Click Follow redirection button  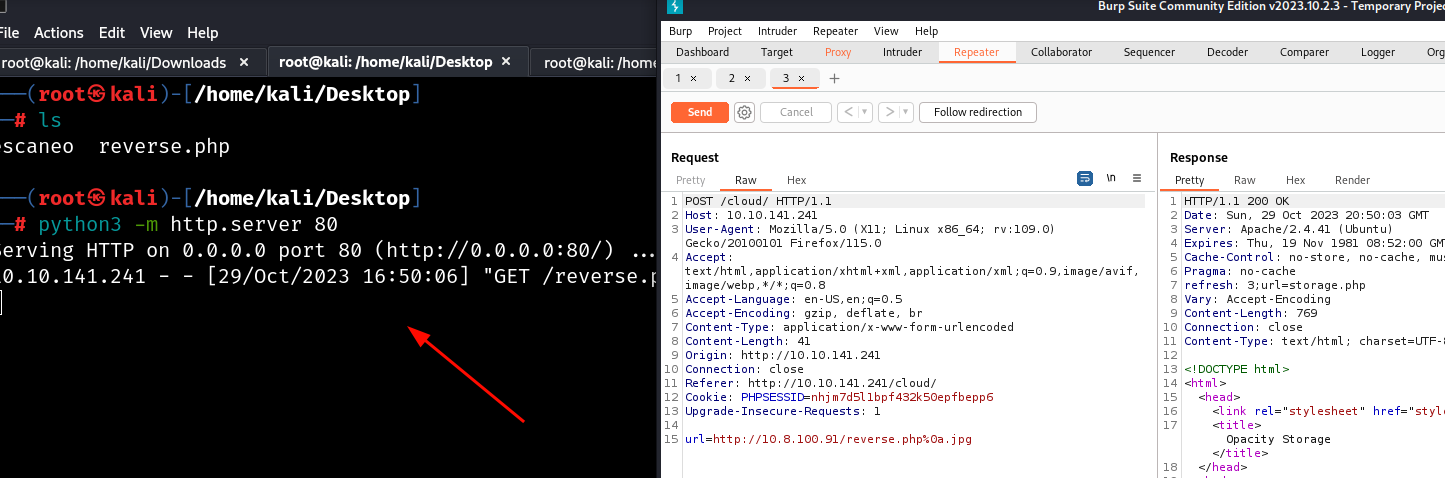click(x=978, y=112)
